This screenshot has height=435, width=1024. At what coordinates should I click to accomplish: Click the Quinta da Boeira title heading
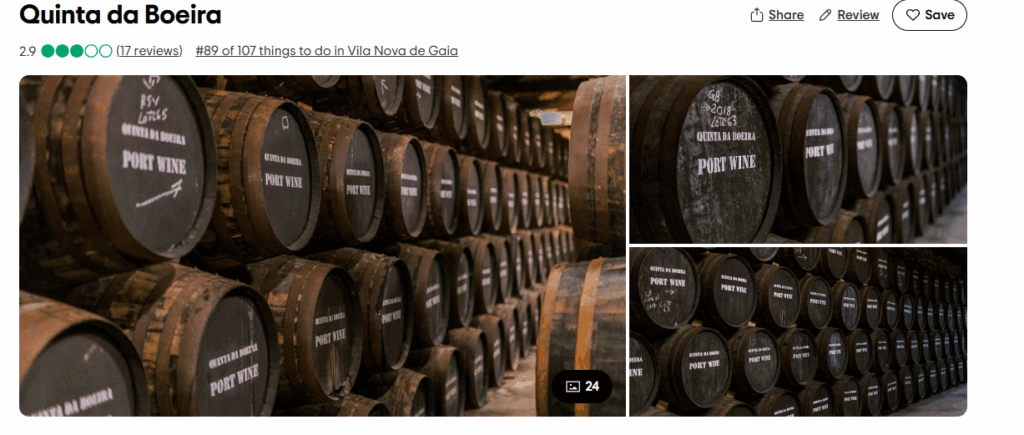(x=120, y=14)
